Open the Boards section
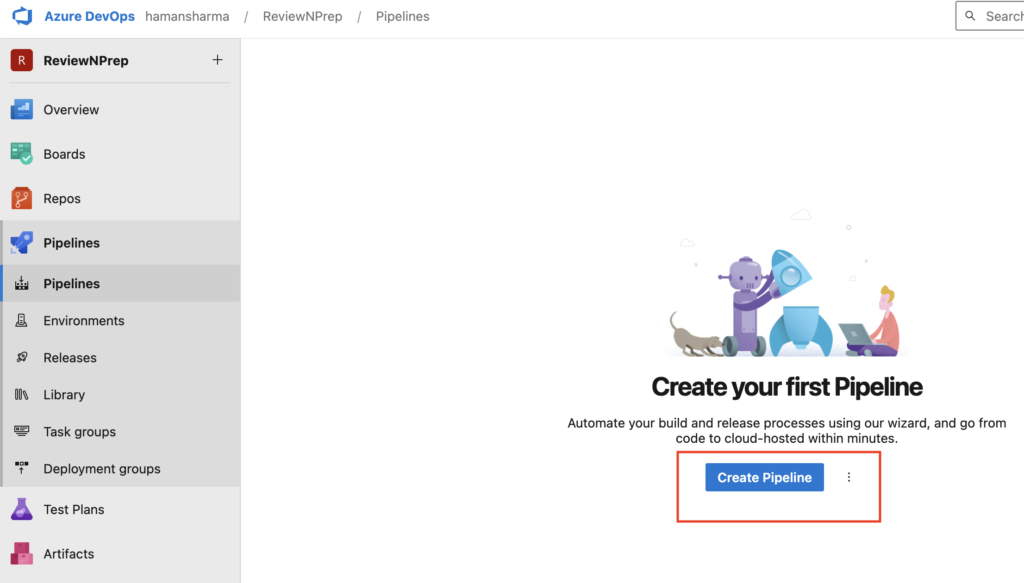Image resolution: width=1024 pixels, height=583 pixels. pyautogui.click(x=64, y=154)
